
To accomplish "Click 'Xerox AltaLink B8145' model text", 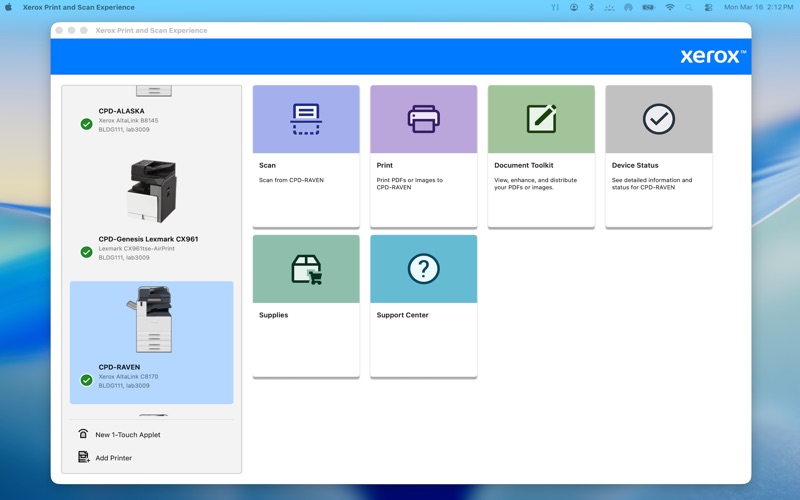I will click(128, 120).
